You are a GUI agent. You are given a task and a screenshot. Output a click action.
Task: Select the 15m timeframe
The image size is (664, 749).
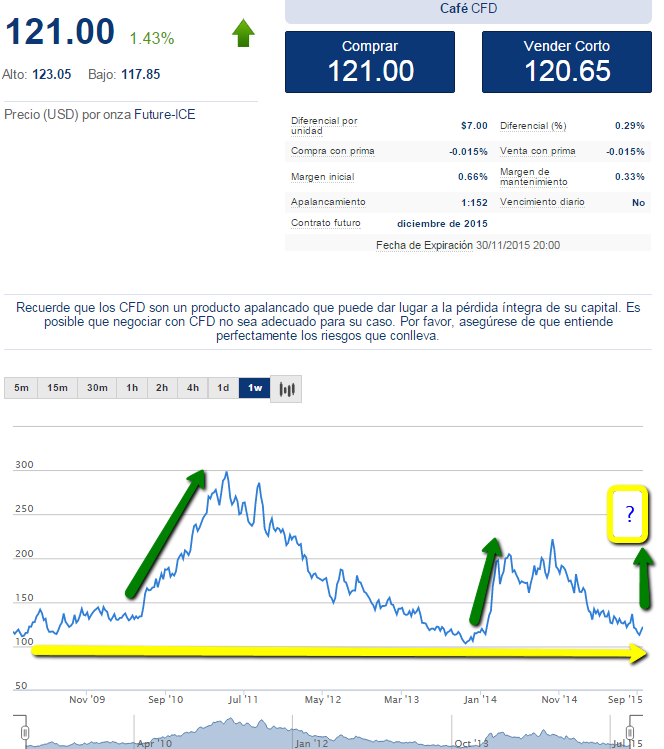coord(57,388)
